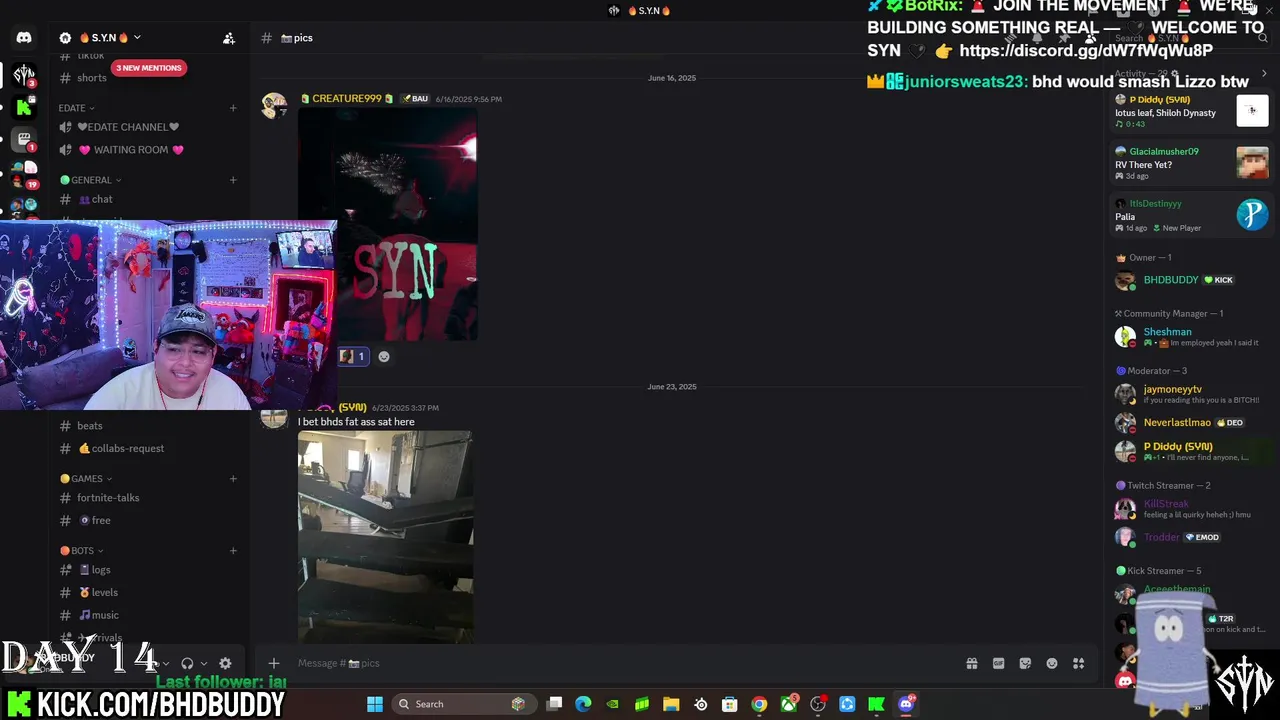Expand the Activity section arrow
Image resolution: width=1280 pixels, height=720 pixels.
click(x=1264, y=73)
